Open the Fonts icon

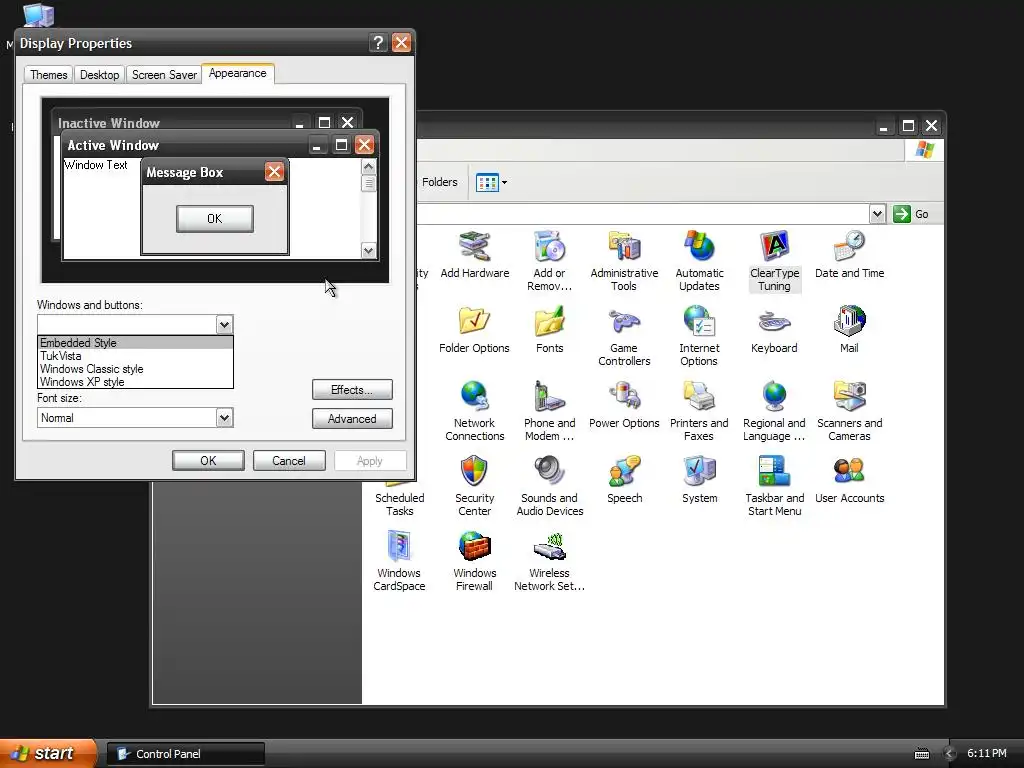point(549,330)
